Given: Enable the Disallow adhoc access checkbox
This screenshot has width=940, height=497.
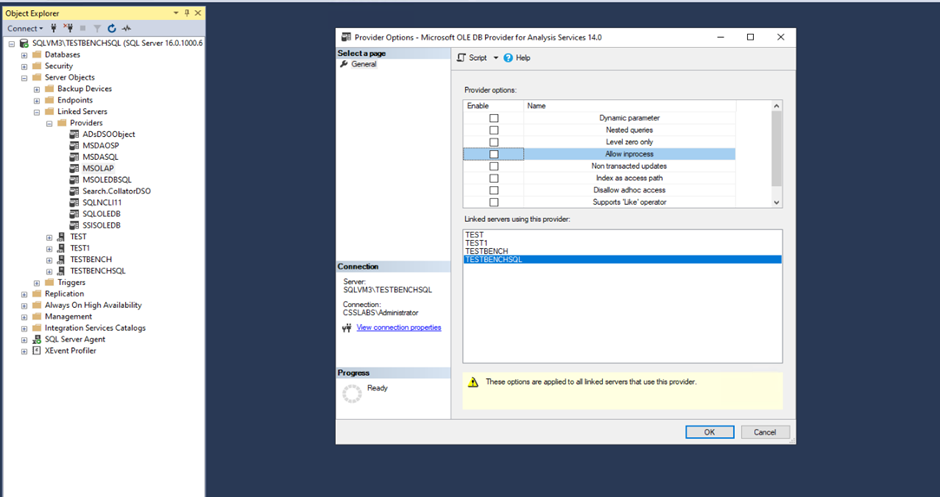Looking at the screenshot, I should point(494,190).
